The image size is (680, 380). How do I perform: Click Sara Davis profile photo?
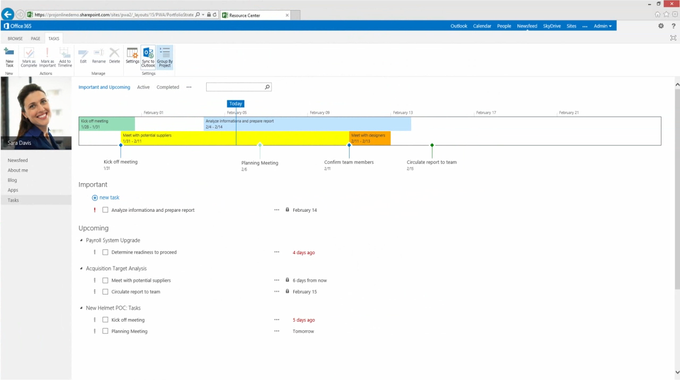pyautogui.click(x=36, y=113)
